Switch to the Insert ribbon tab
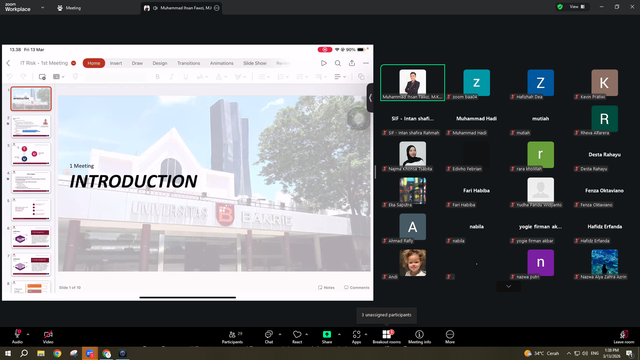Image resolution: width=640 pixels, height=360 pixels. click(116, 63)
